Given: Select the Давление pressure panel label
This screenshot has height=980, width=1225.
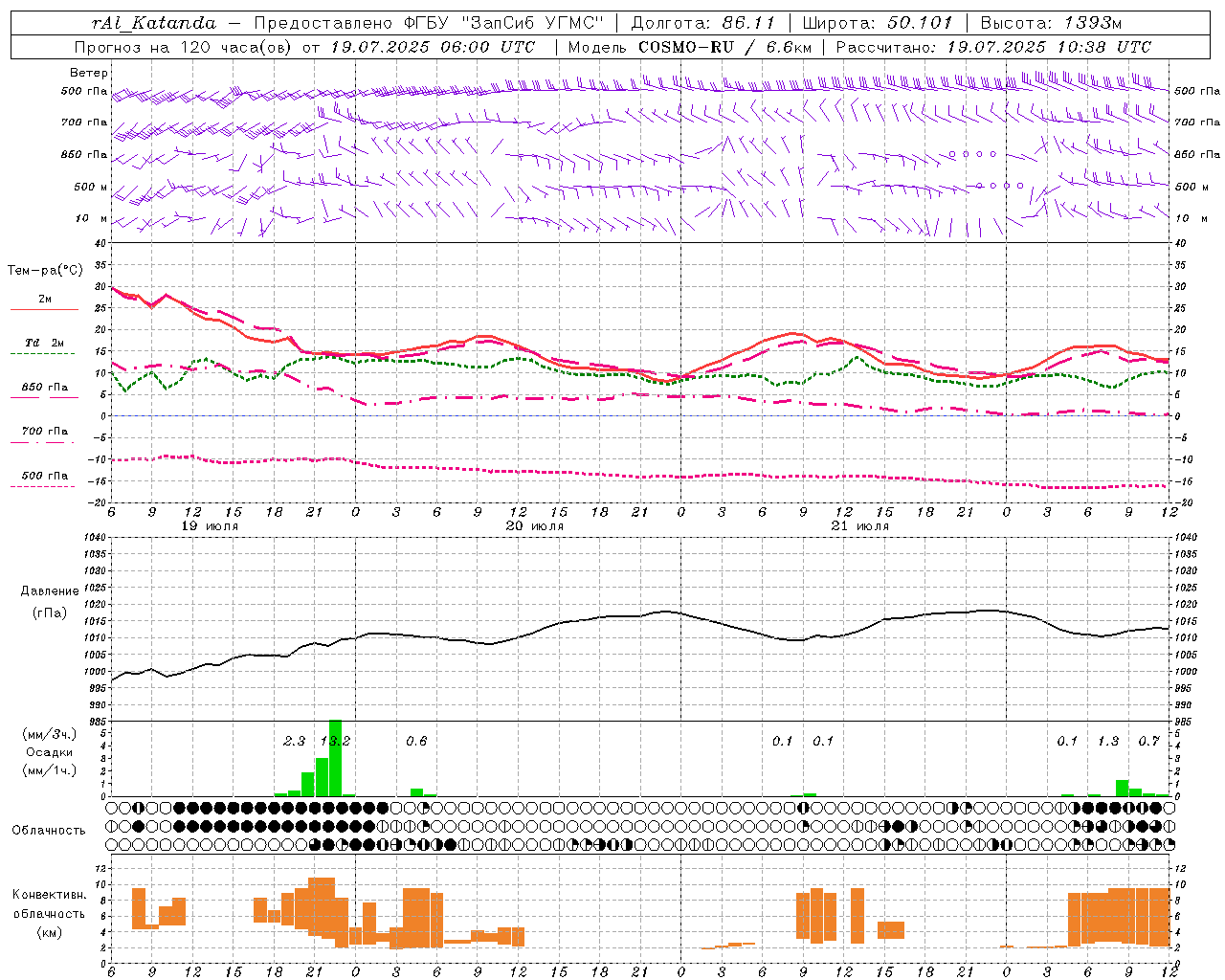Looking at the screenshot, I should coord(50,591).
